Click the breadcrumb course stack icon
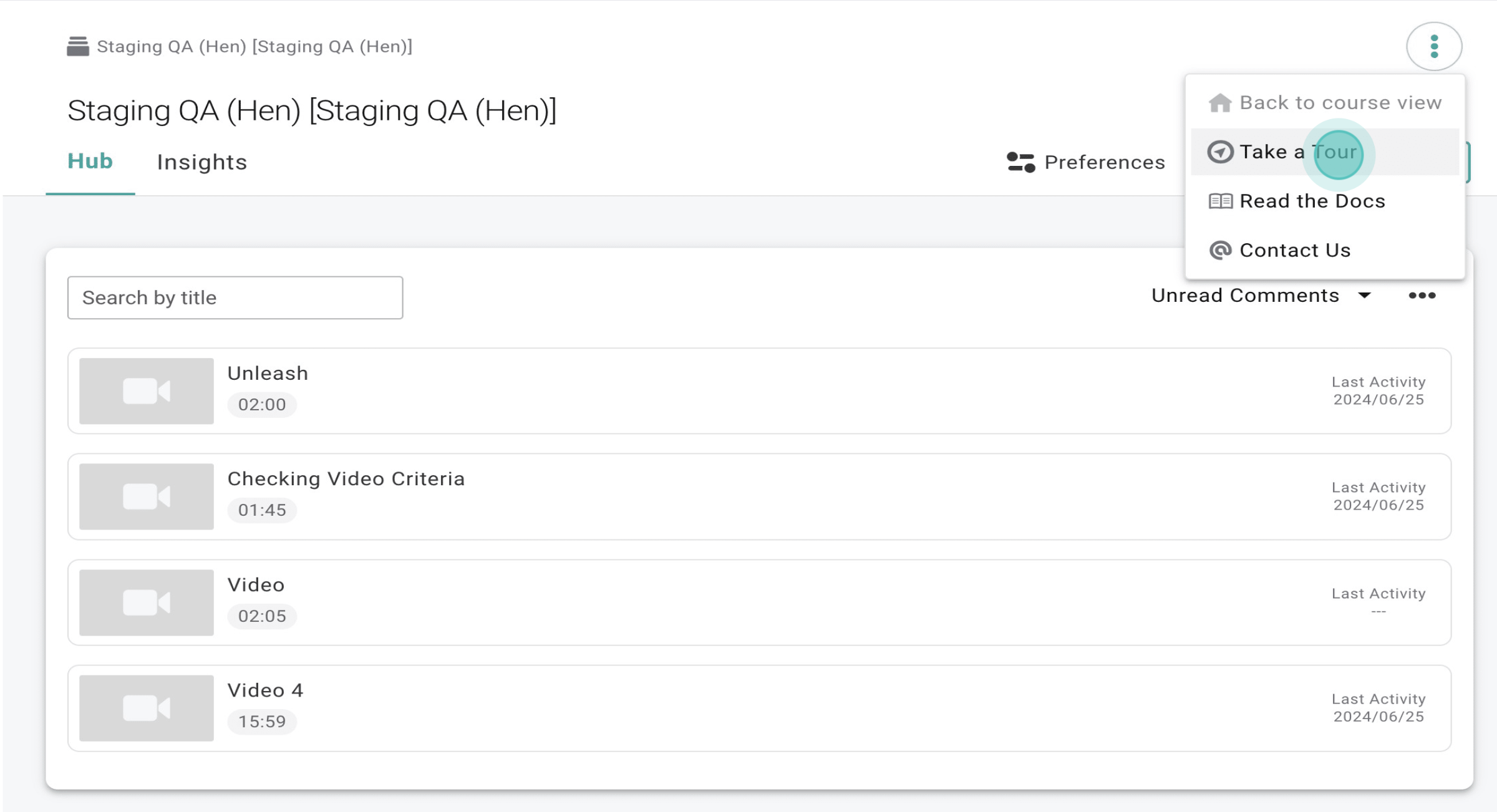 pos(78,47)
